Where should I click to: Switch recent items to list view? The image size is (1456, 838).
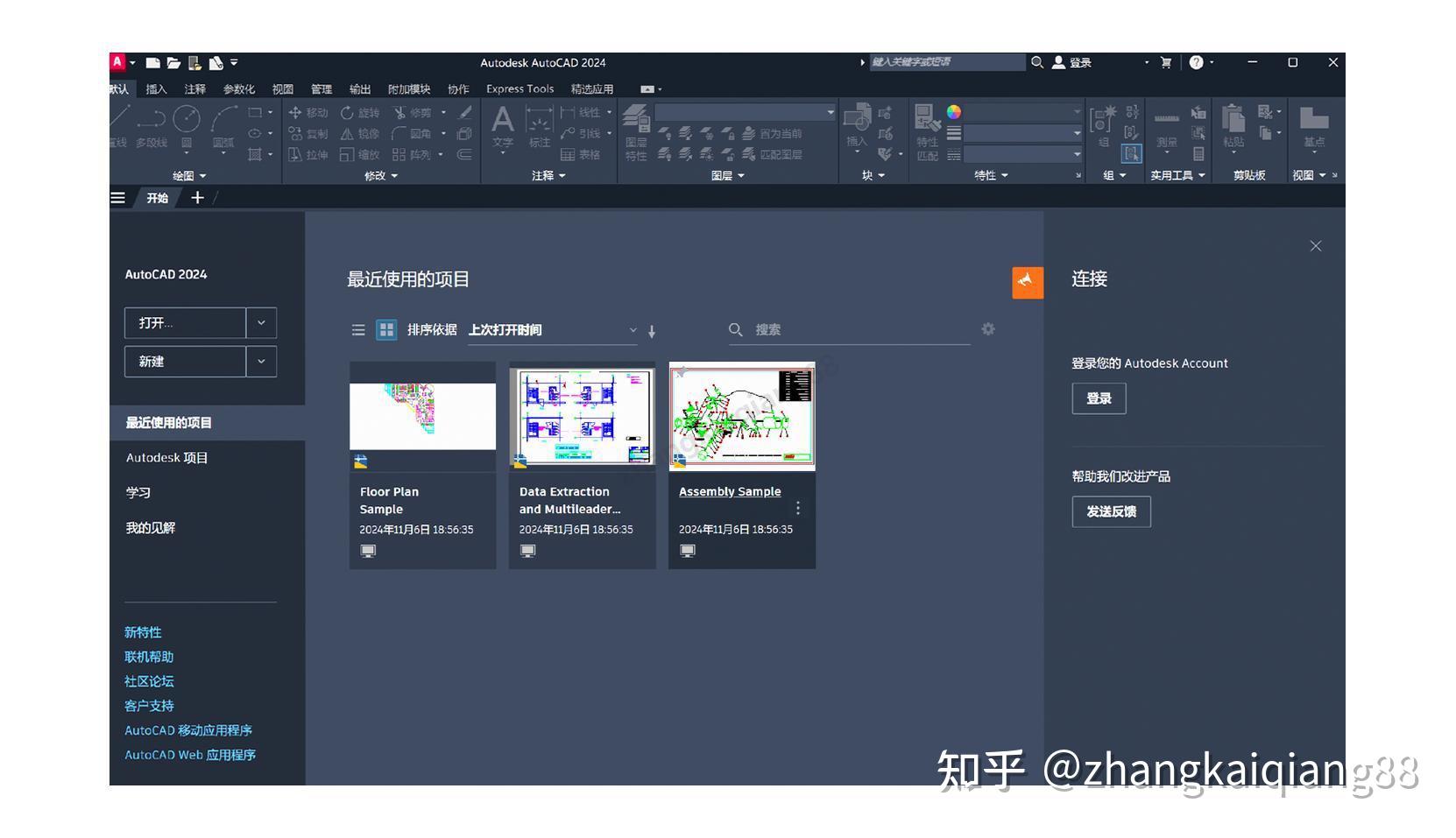pyautogui.click(x=358, y=330)
